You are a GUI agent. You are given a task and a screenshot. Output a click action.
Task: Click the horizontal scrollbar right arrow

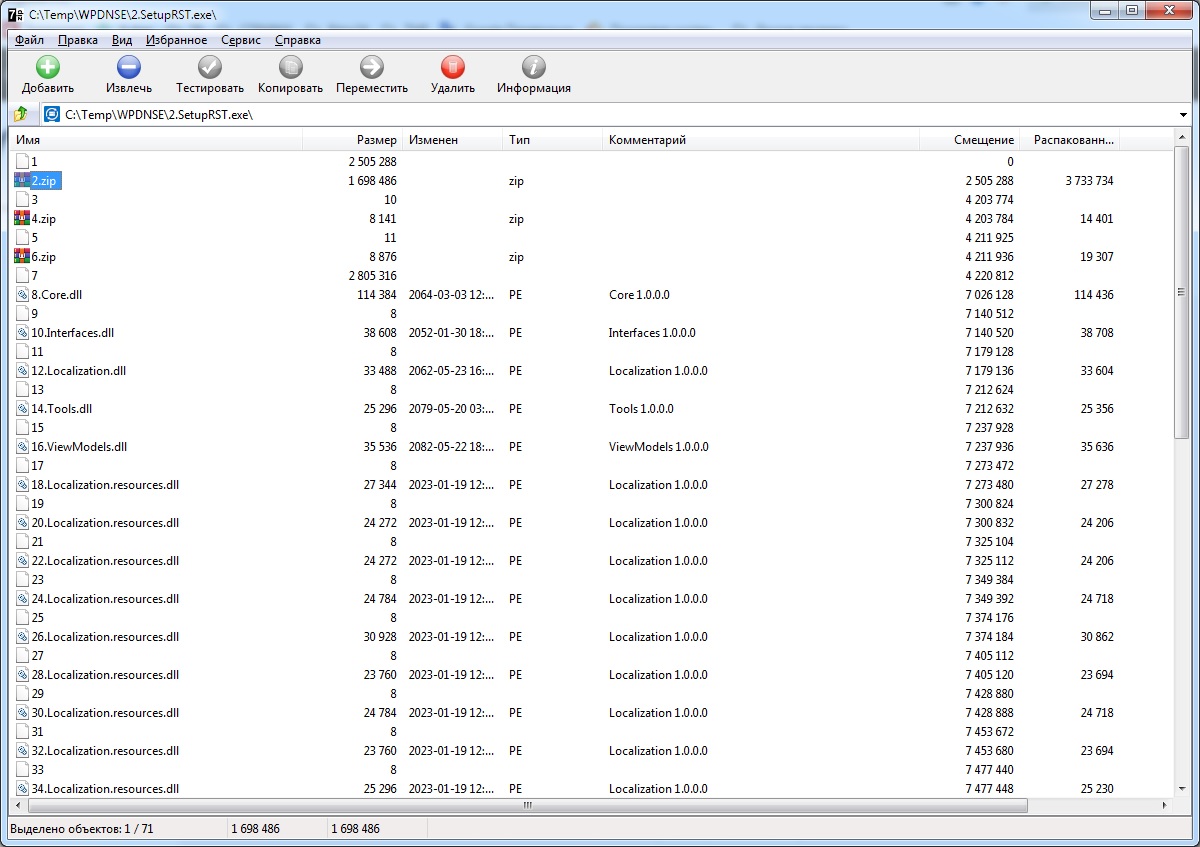coord(1164,805)
